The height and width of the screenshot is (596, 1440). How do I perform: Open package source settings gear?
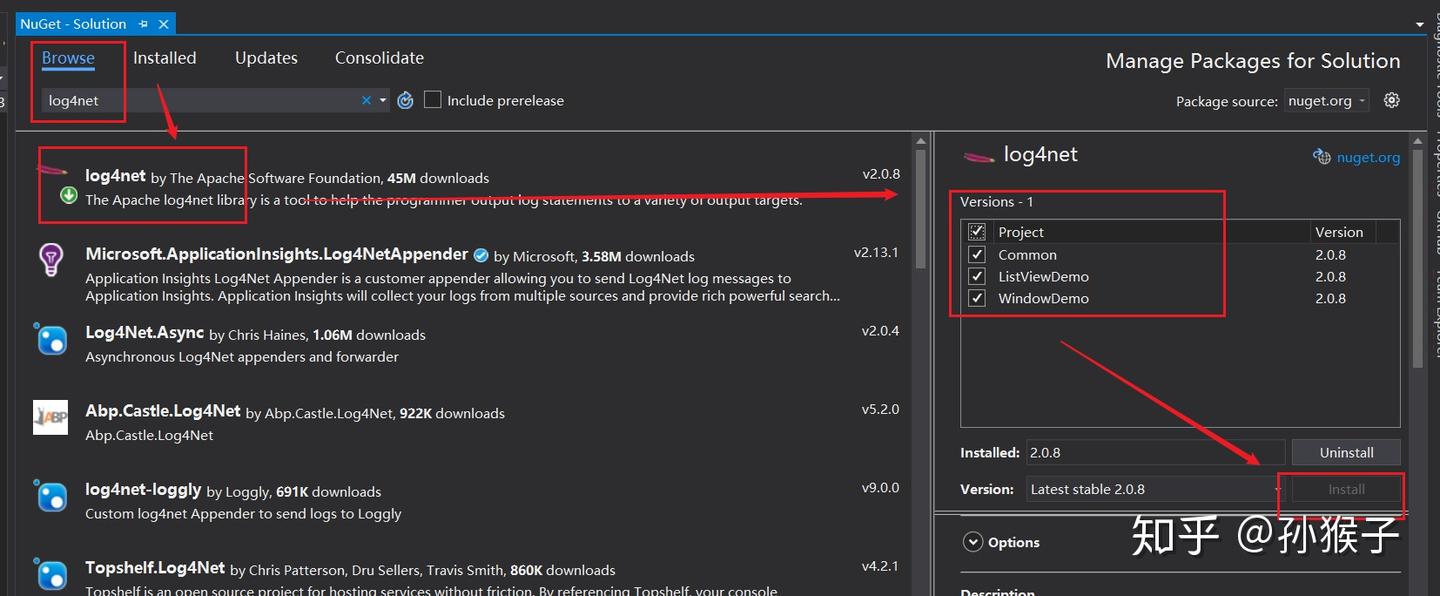coord(1391,100)
